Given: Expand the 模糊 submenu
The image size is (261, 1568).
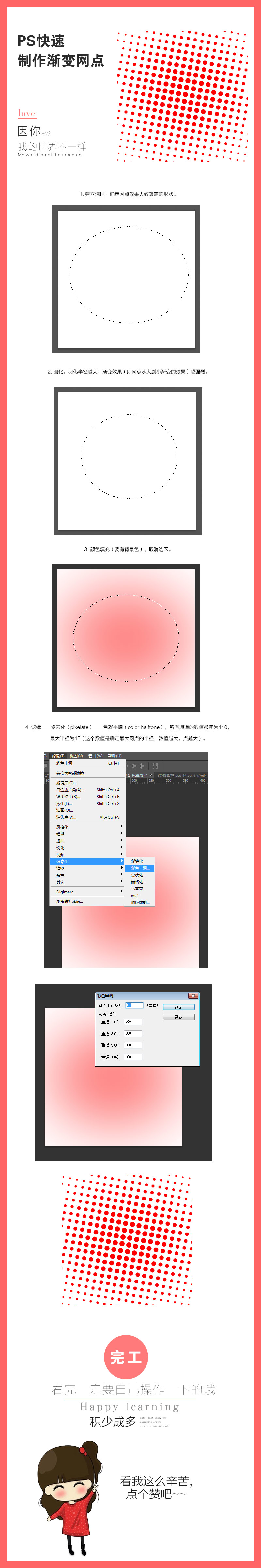Looking at the screenshot, I should [87, 834].
